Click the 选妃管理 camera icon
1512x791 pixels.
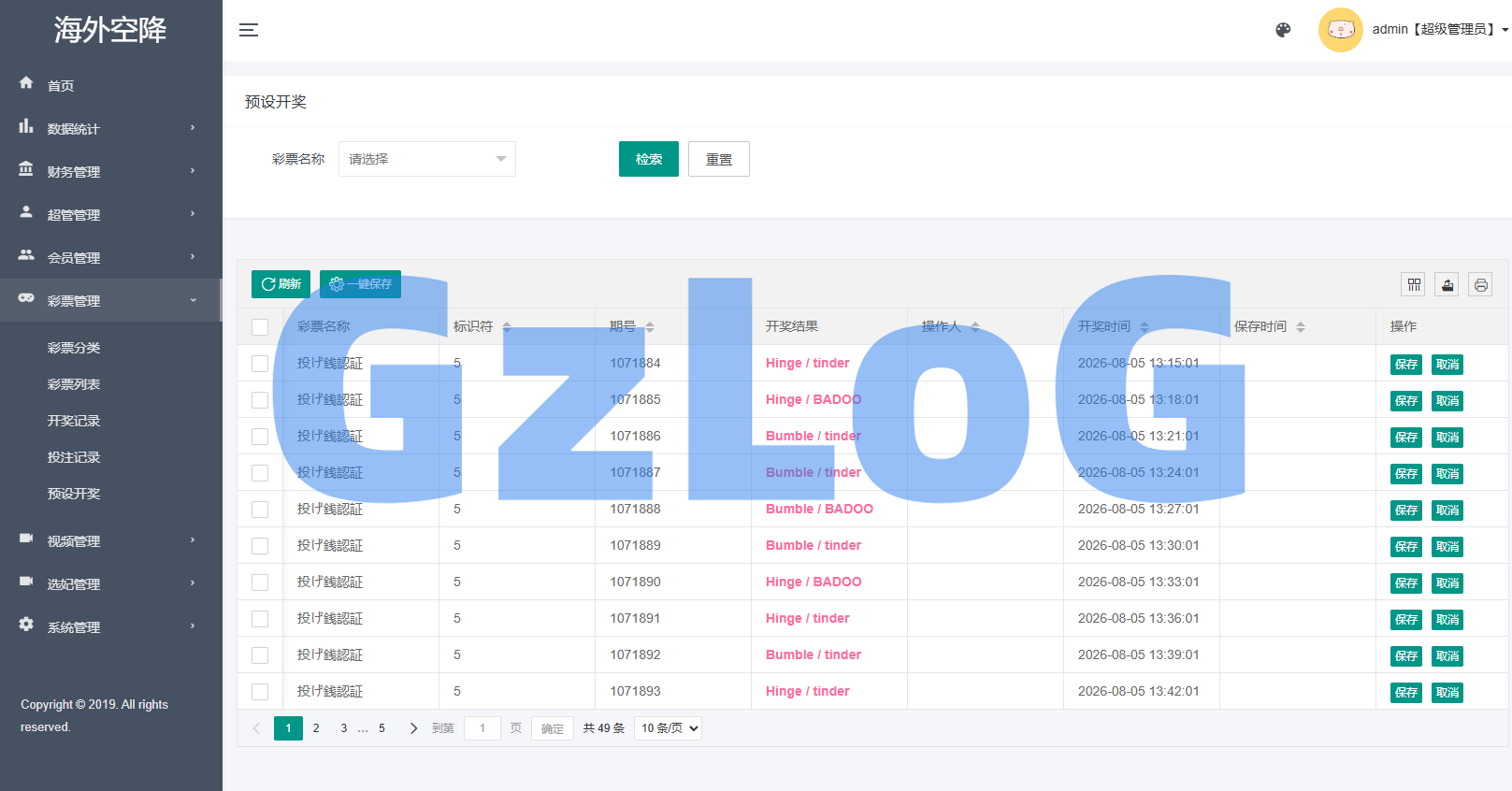(x=26, y=582)
